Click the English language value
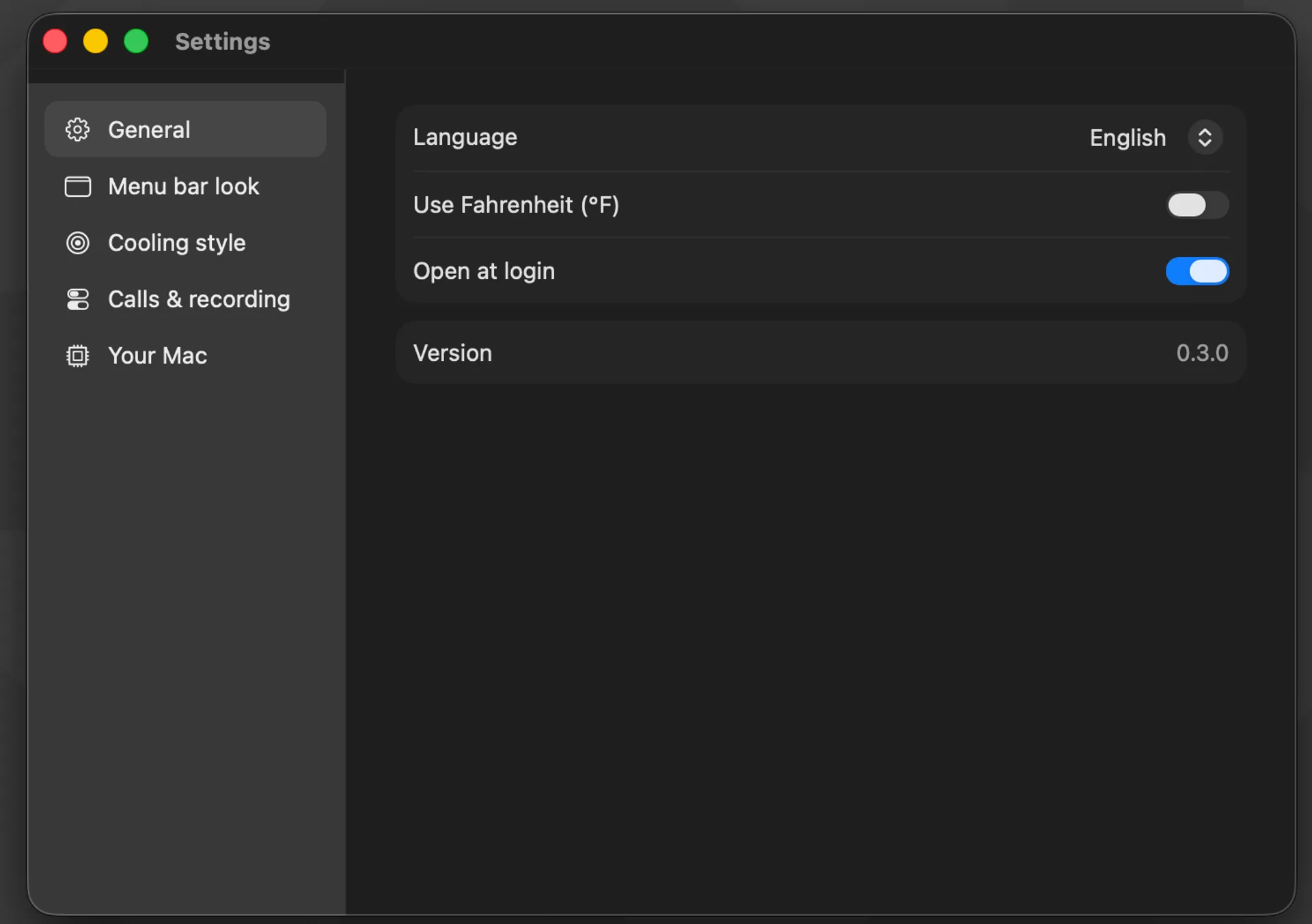 pos(1127,138)
